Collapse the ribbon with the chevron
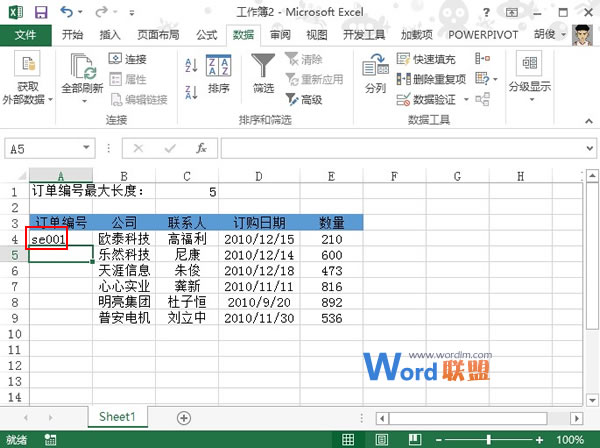600x448 pixels. point(589,121)
